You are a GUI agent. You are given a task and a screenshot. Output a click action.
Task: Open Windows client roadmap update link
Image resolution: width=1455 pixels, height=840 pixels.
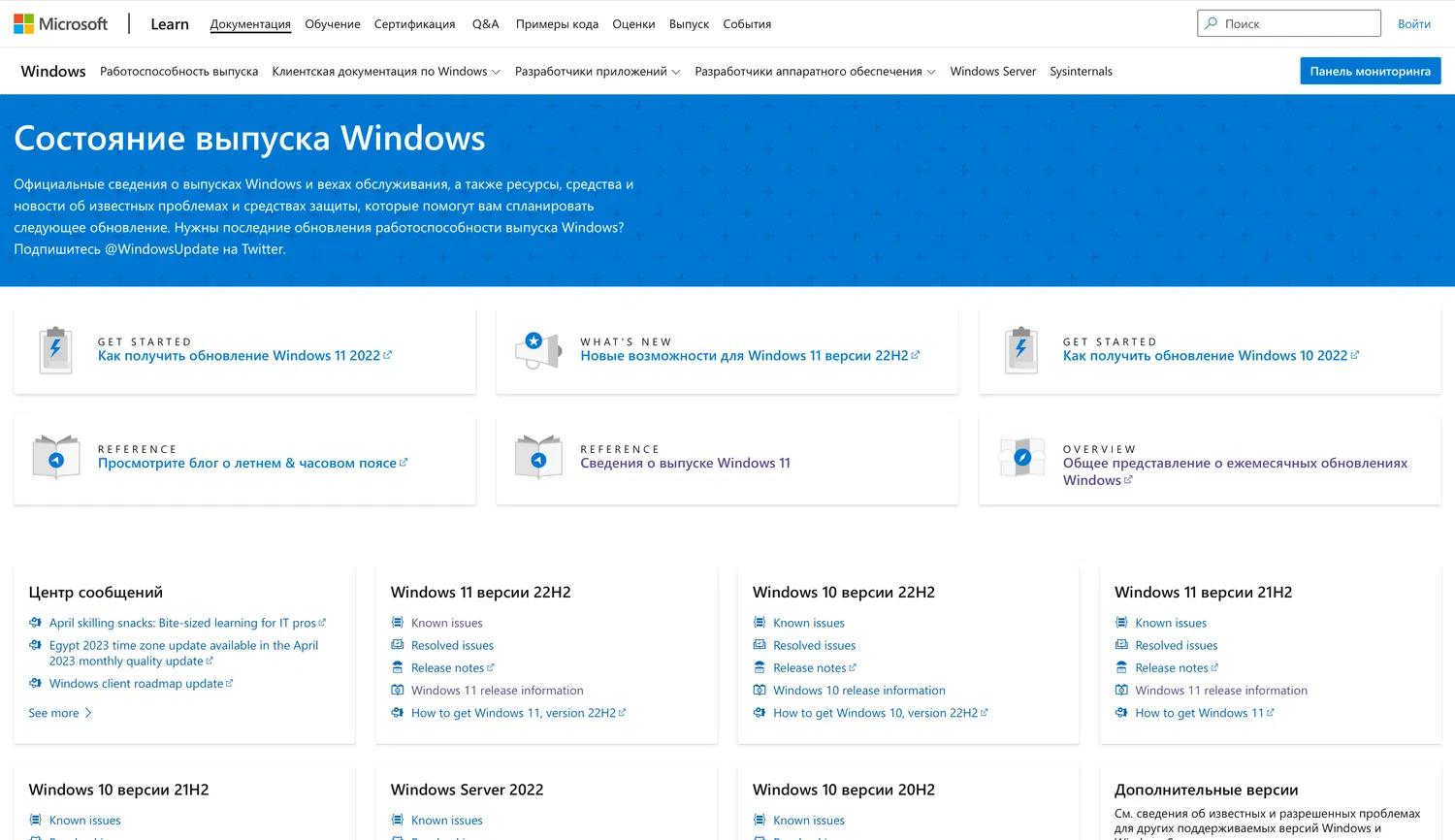click(x=141, y=684)
